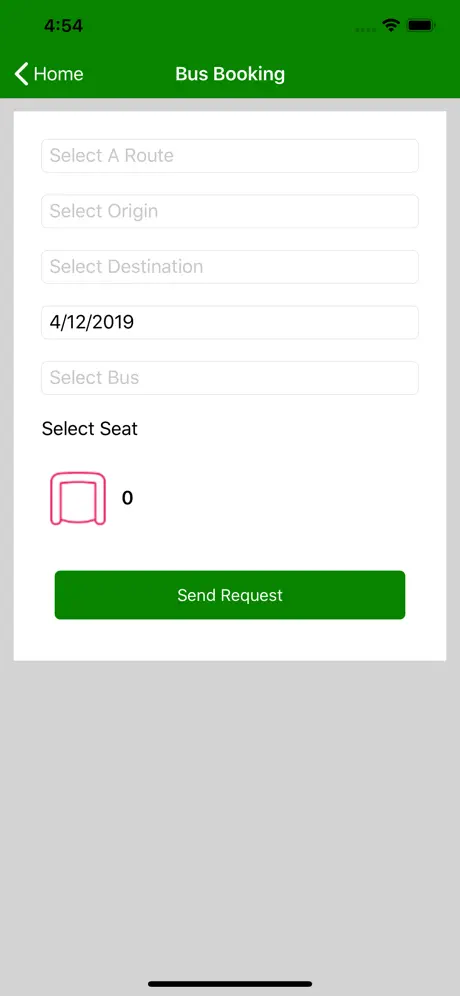460x996 pixels.
Task: Tap the battery status icon
Action: pos(421,25)
